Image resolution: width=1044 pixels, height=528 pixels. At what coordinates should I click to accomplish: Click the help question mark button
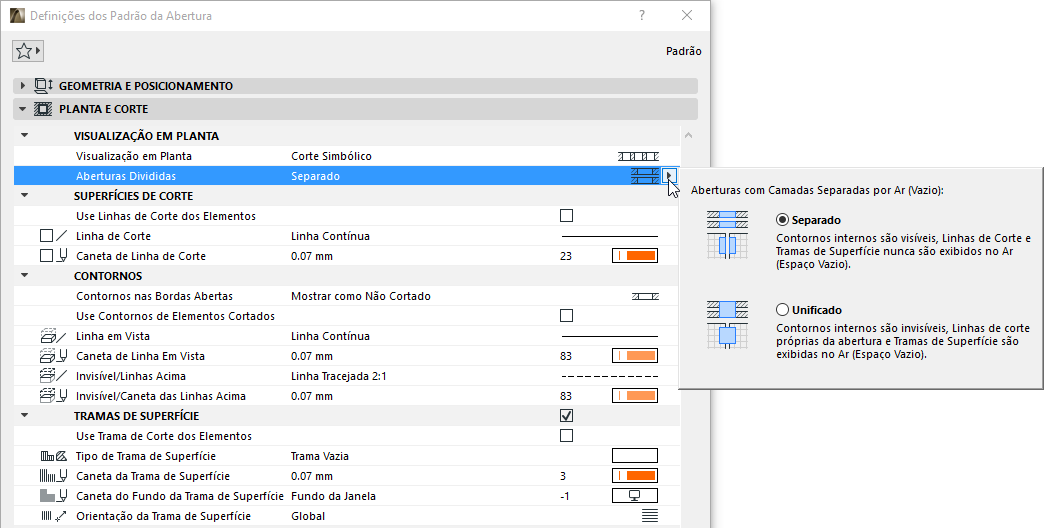642,16
